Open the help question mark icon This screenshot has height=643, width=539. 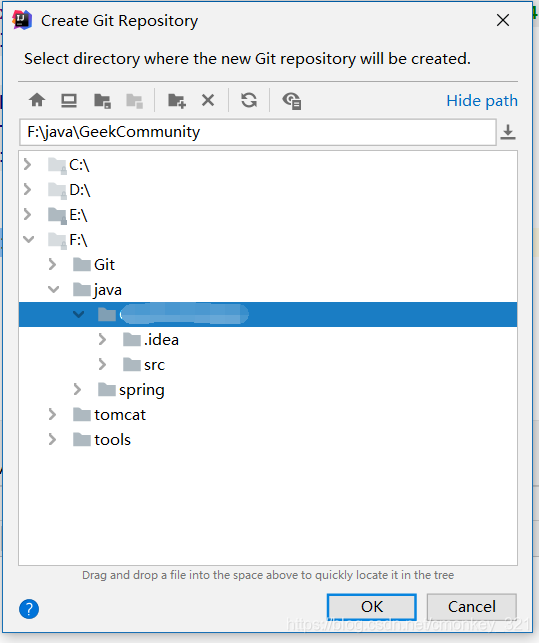[x=29, y=609]
